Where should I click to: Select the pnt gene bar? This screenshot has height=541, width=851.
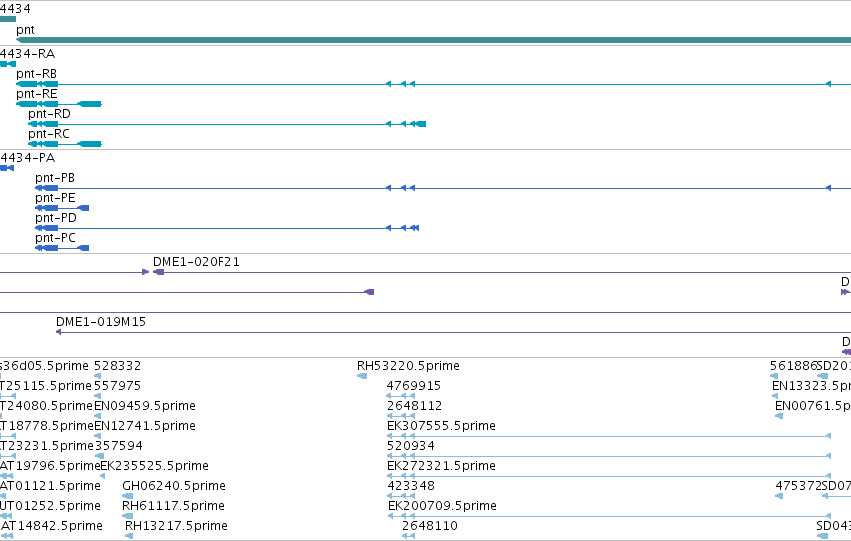point(434,40)
